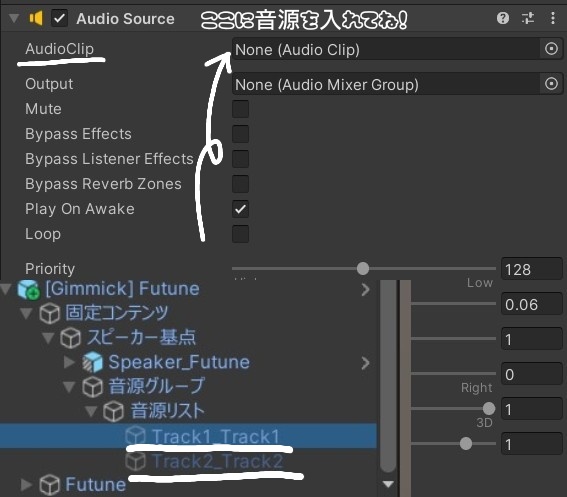Image resolution: width=567 pixels, height=497 pixels.
Task: Enable Bypass Reverb Zones checkbox
Action: click(x=240, y=184)
